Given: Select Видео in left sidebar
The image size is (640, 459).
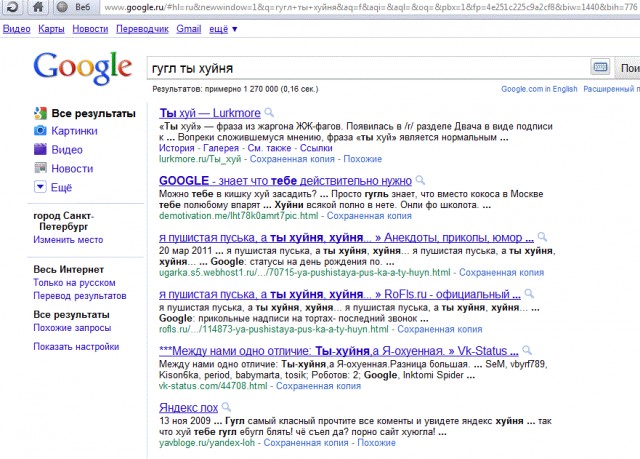Looking at the screenshot, I should pyautogui.click(x=67, y=150).
